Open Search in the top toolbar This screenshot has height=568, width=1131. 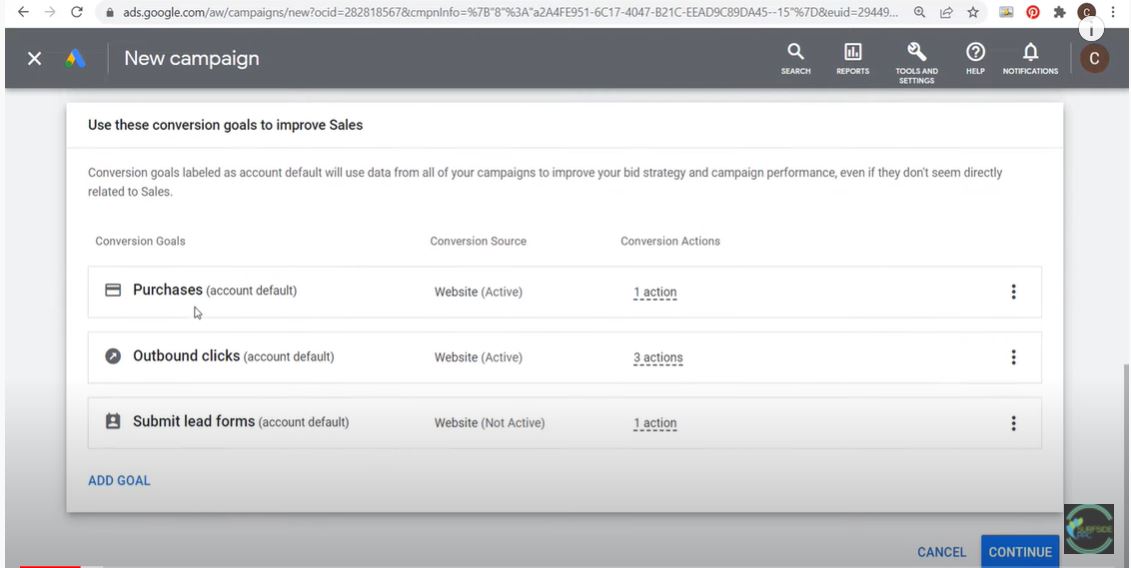point(796,58)
